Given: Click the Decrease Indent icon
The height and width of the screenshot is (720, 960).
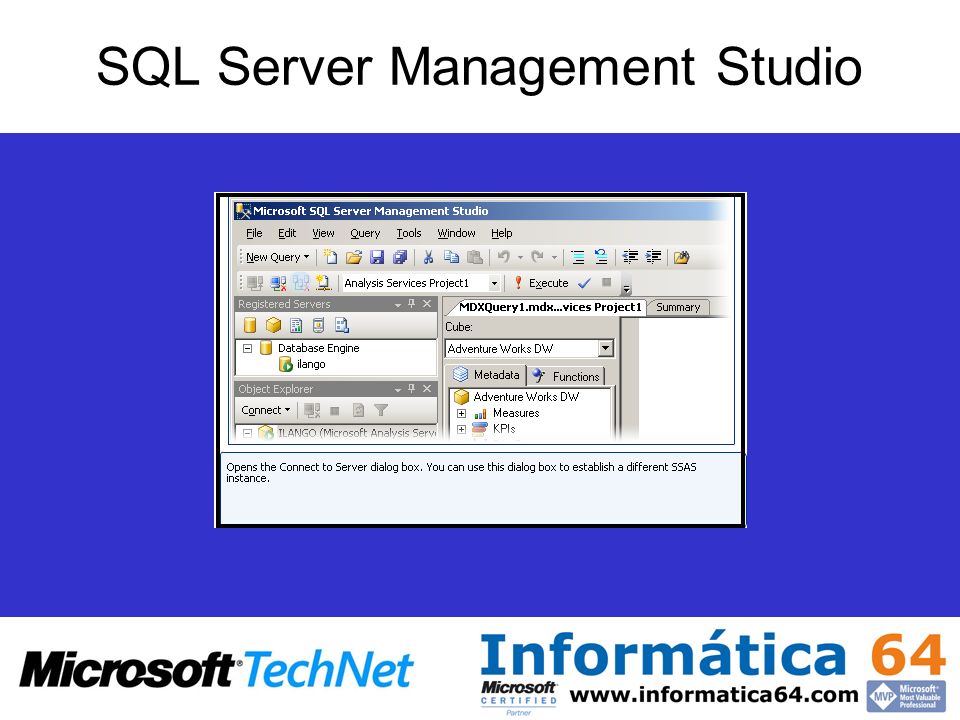Looking at the screenshot, I should [630, 257].
